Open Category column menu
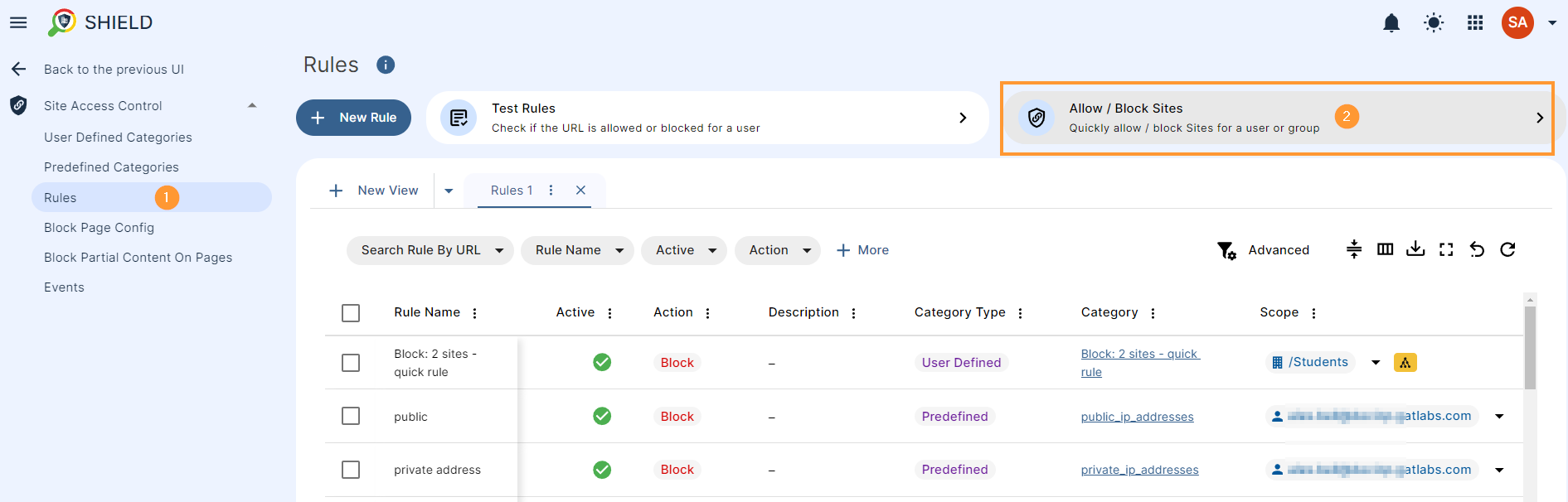The height and width of the screenshot is (502, 1568). pos(1153,313)
